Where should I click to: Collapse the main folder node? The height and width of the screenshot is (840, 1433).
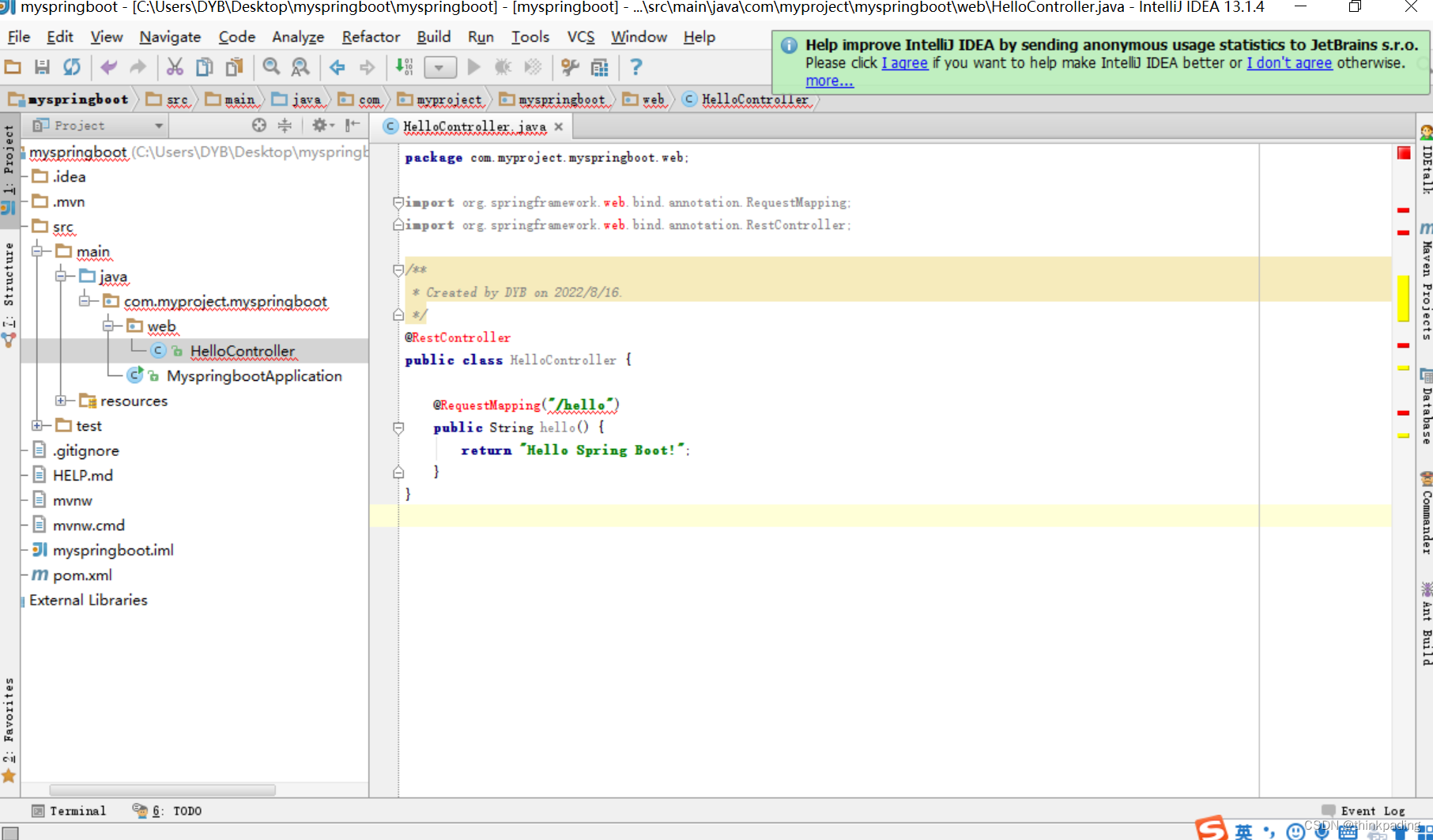pos(37,251)
